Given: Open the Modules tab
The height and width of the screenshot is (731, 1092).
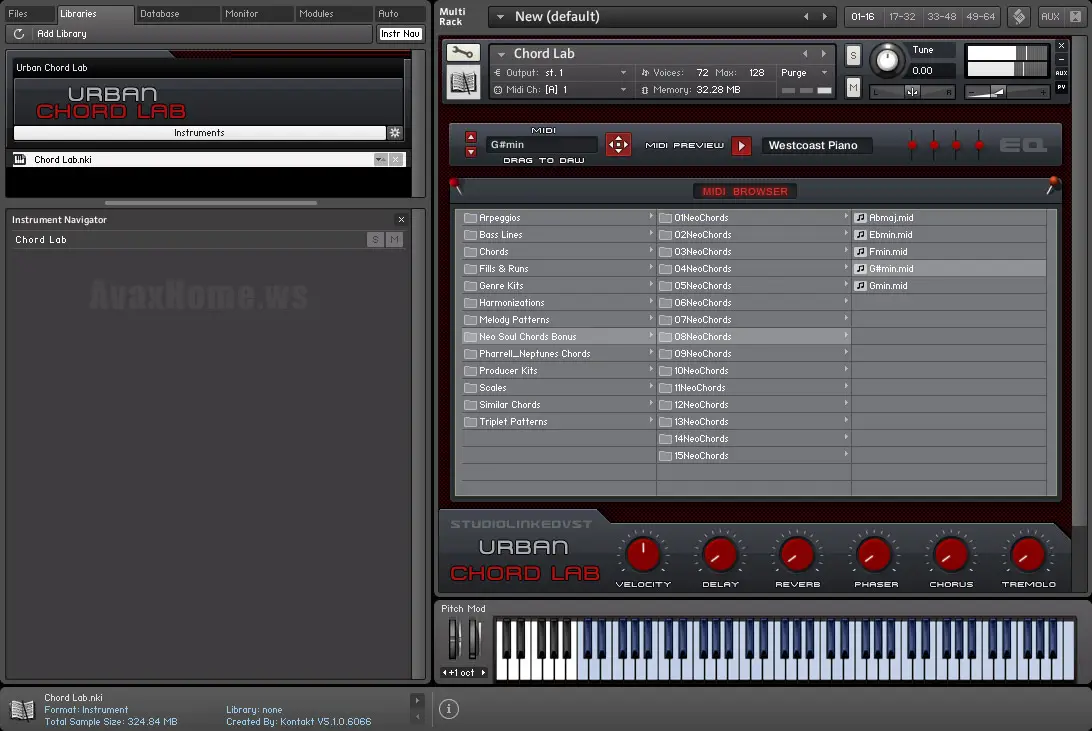Looking at the screenshot, I should 332,13.
